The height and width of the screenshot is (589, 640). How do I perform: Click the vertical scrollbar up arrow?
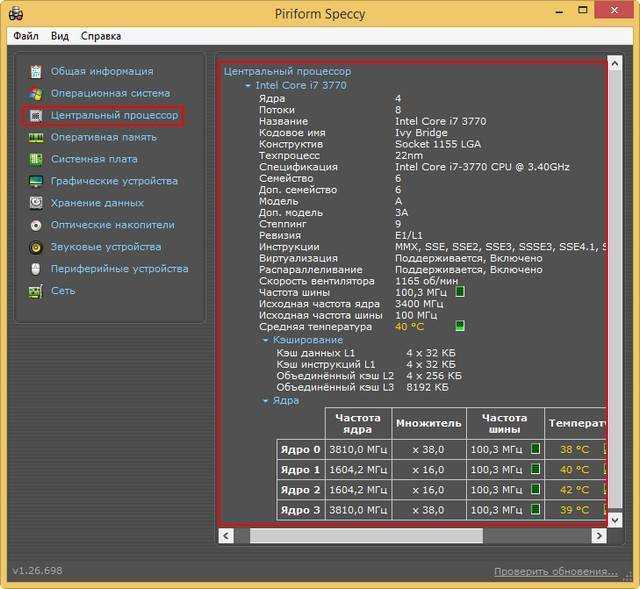615,63
